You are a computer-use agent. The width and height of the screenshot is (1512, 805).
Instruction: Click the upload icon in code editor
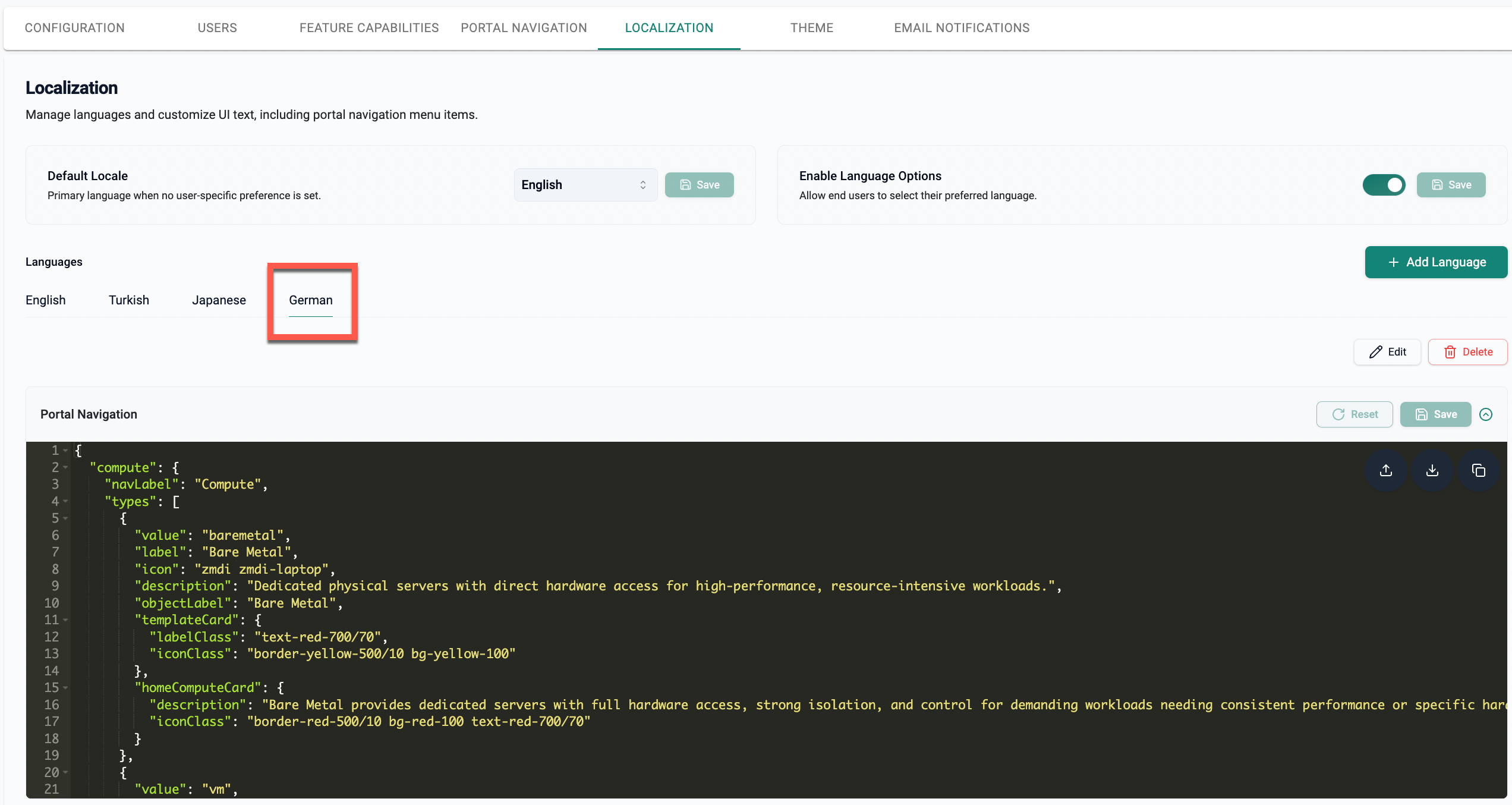[x=1385, y=470]
